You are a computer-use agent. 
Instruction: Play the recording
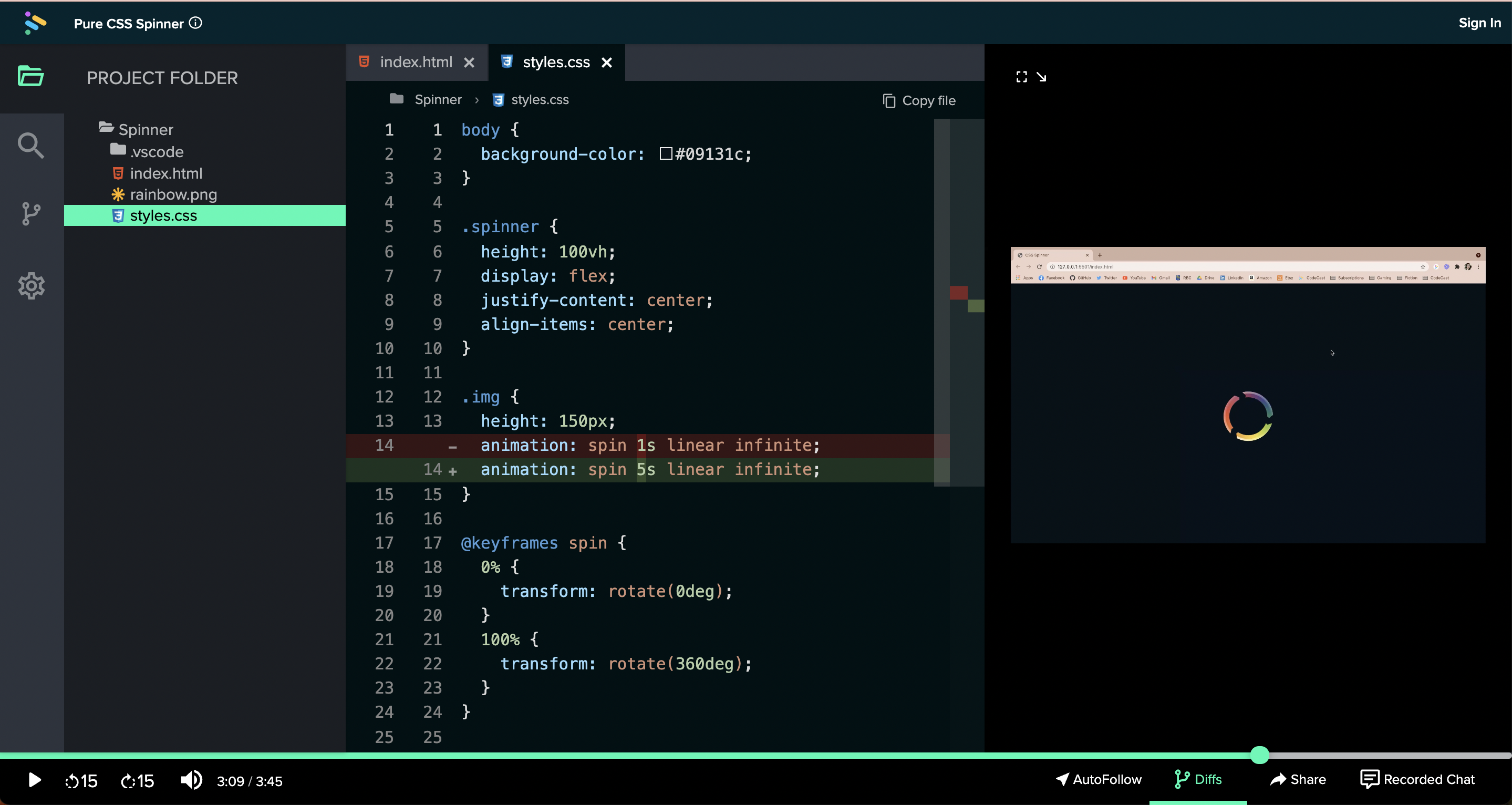[35, 780]
